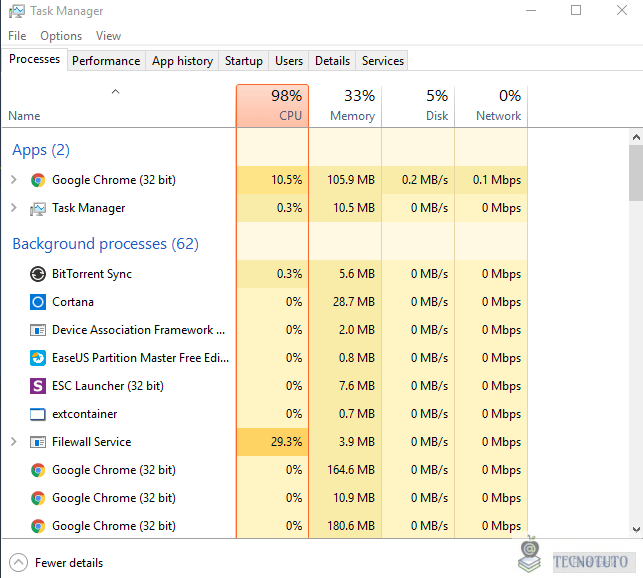This screenshot has height=578, width=643.
Task: Click the BitTorrent Sync icon
Action: [x=38, y=274]
